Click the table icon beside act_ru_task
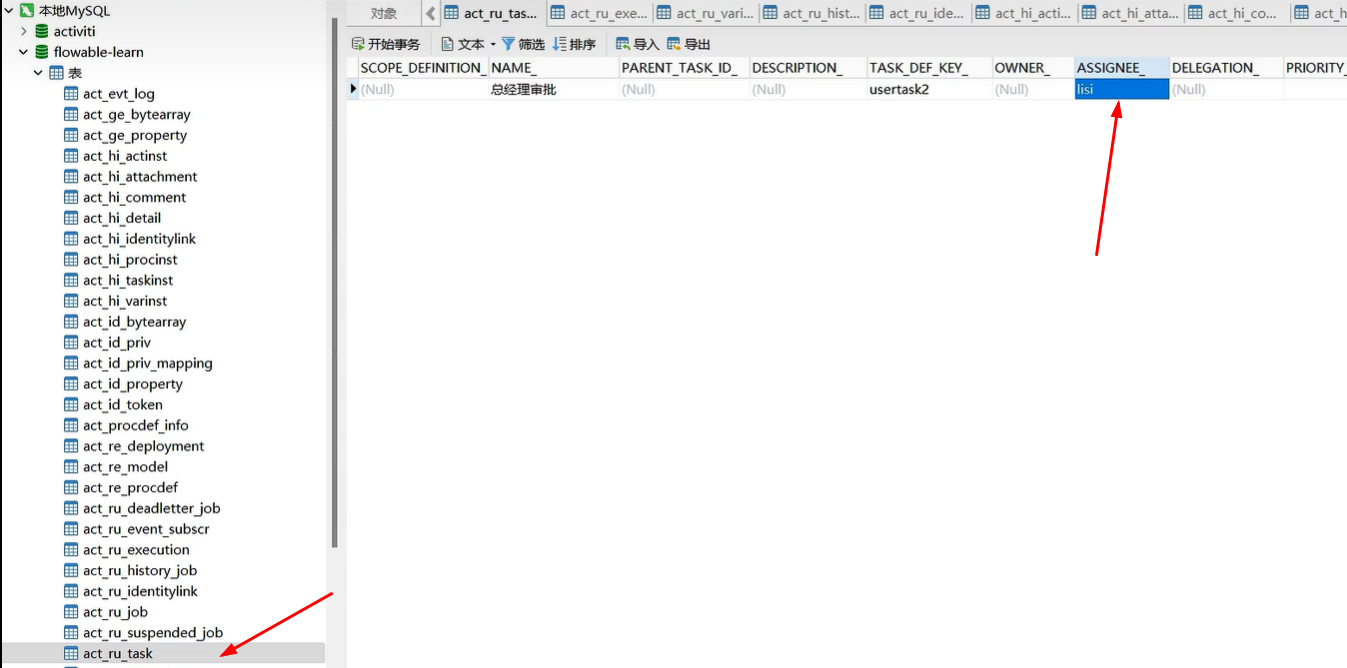The image size is (1347, 668). [x=71, y=653]
